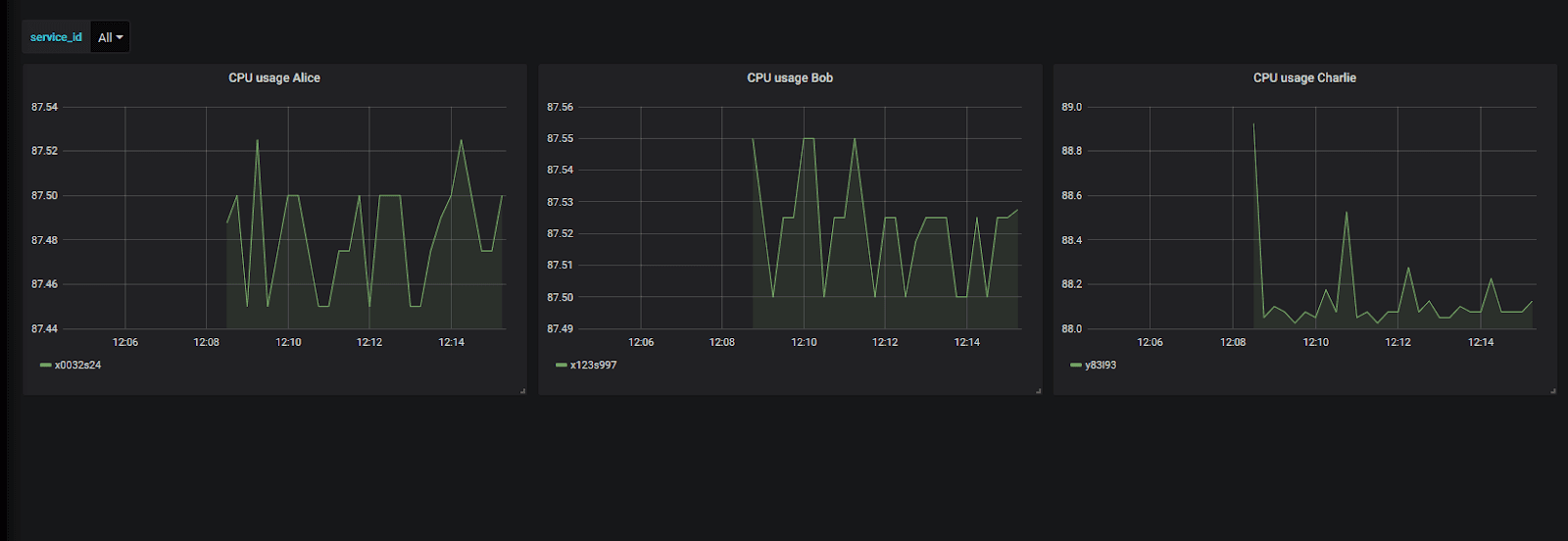Click the 12:10 time label in Alice graph
The width and height of the screenshot is (1568, 541).
tap(288, 342)
